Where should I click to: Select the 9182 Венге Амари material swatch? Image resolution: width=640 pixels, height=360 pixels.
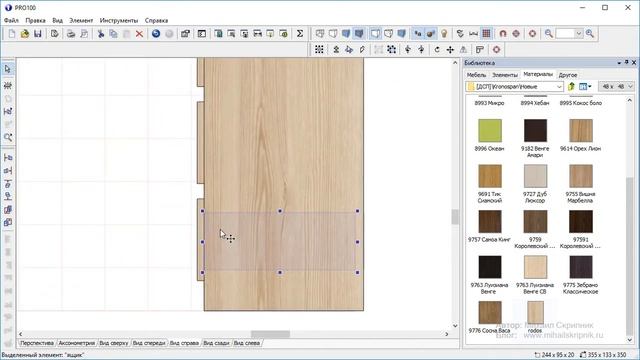coord(535,131)
